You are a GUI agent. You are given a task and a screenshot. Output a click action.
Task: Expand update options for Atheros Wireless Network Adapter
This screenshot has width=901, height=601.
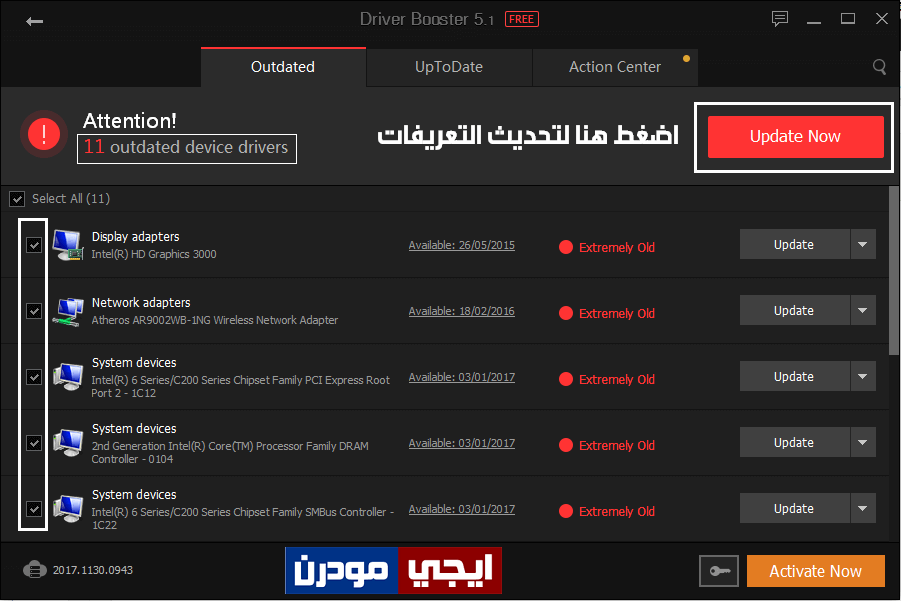pyautogui.click(x=863, y=311)
